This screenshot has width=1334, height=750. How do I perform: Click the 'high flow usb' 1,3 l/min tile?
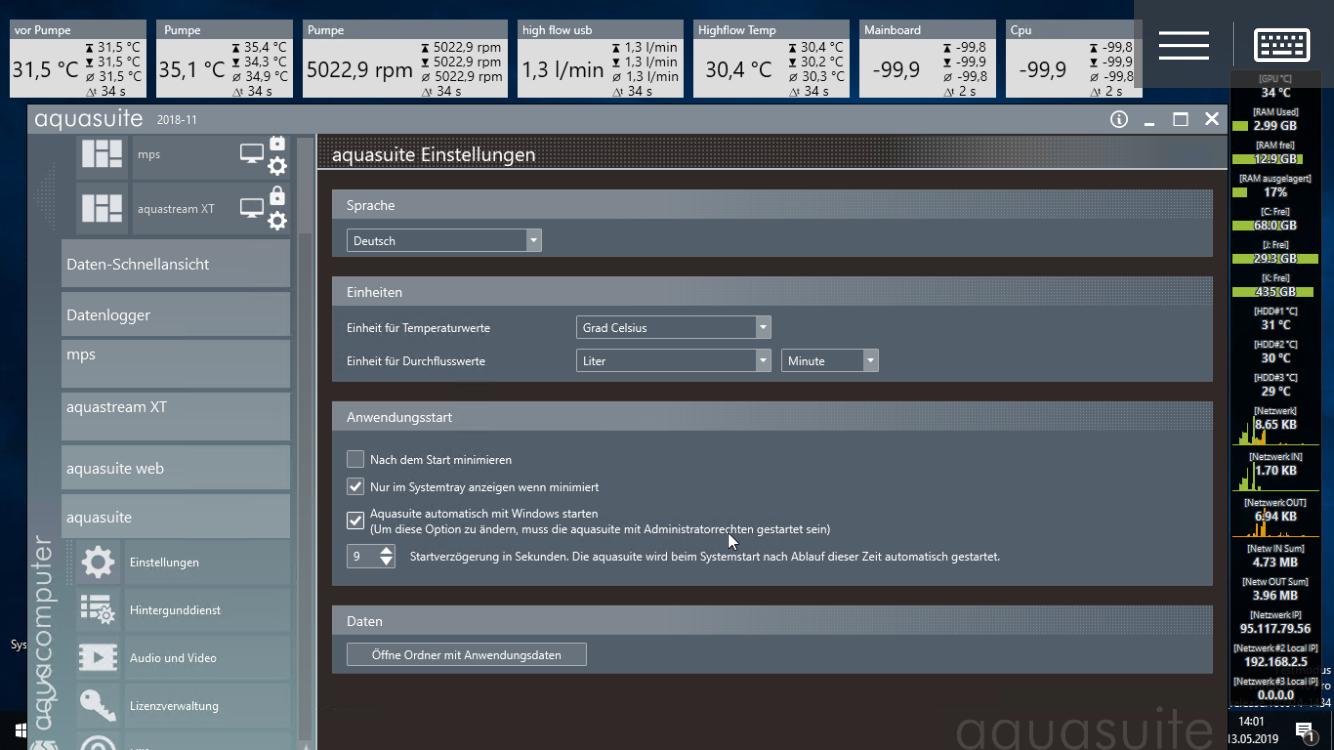pos(600,60)
